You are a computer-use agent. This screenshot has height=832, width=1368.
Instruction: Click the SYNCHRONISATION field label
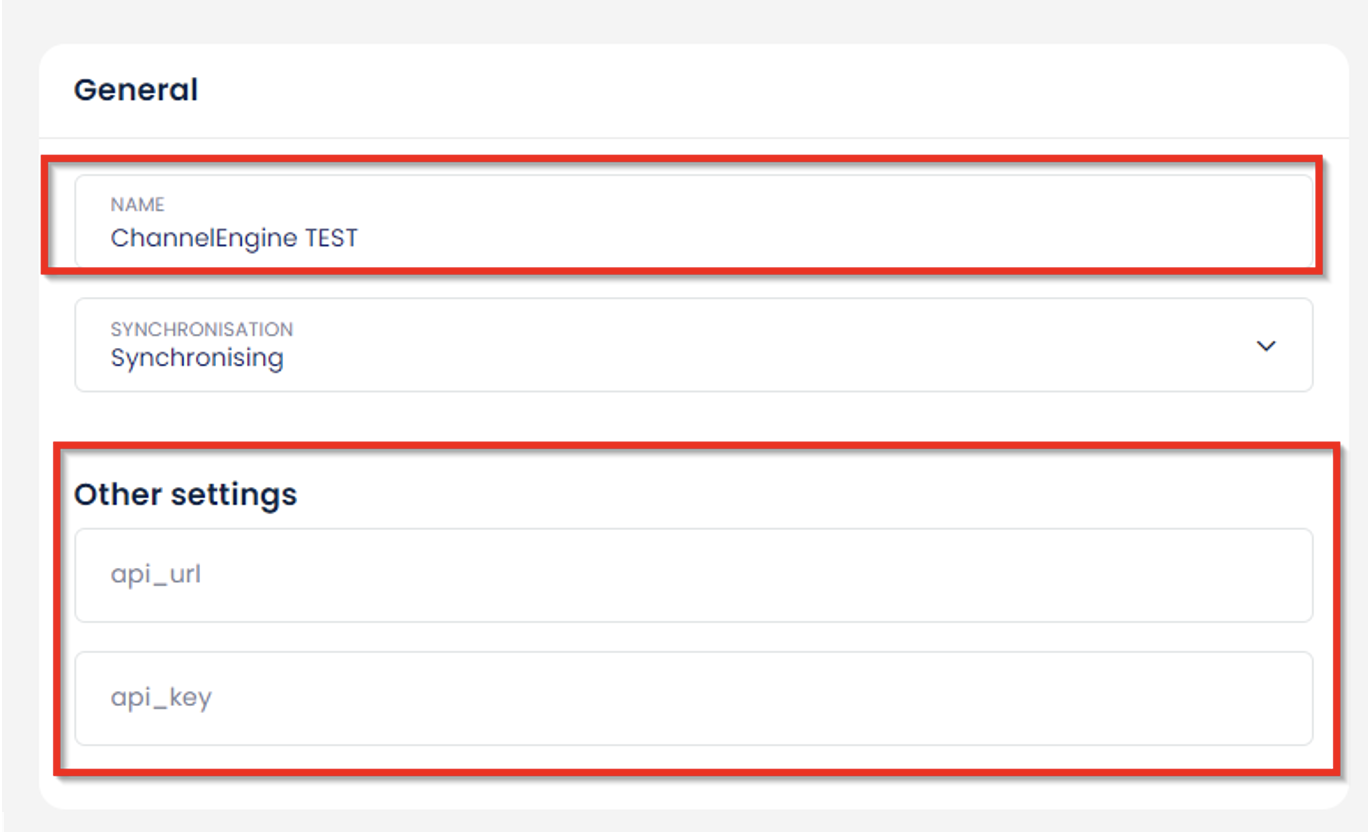[201, 329]
